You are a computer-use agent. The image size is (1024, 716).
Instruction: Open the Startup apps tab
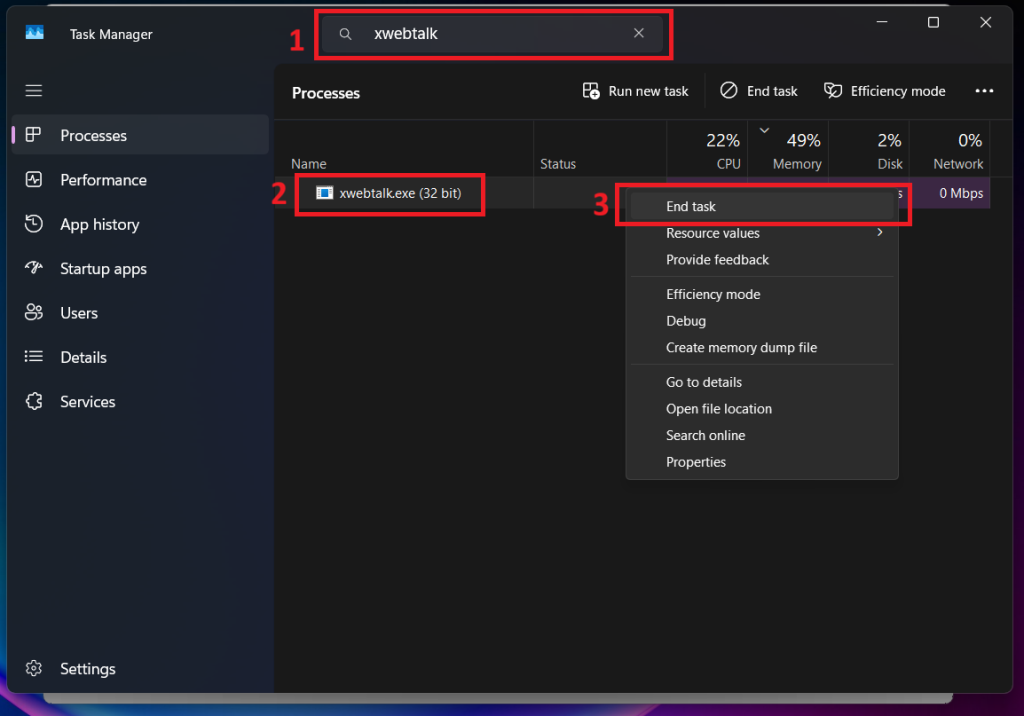tap(140, 268)
